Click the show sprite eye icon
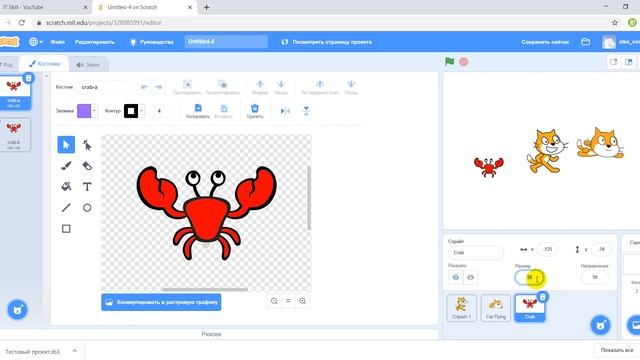 click(456, 278)
